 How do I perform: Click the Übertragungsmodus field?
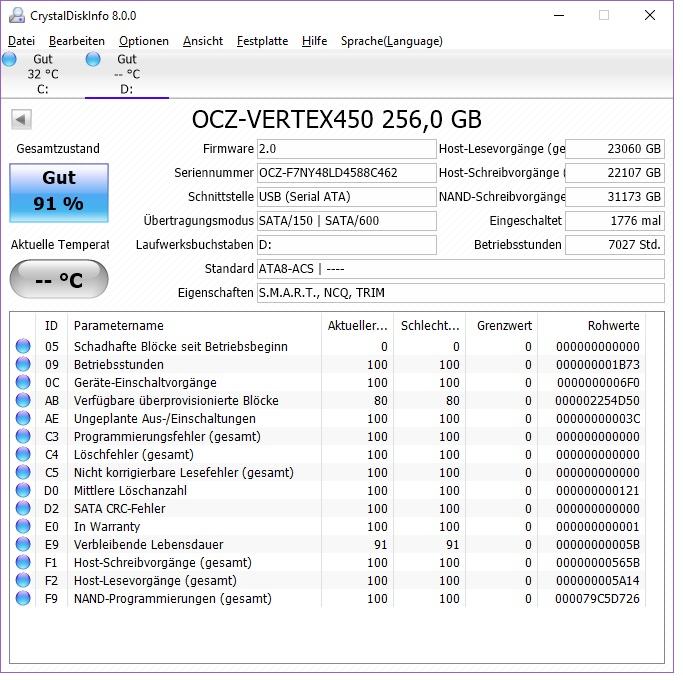click(x=346, y=221)
